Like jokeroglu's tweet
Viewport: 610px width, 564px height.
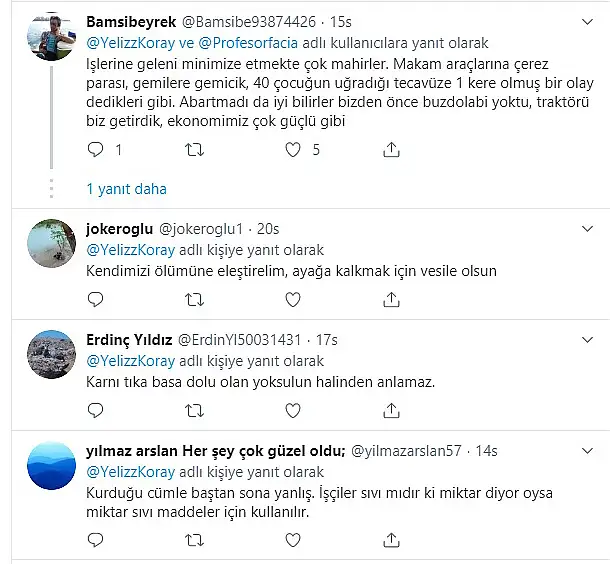point(293,298)
